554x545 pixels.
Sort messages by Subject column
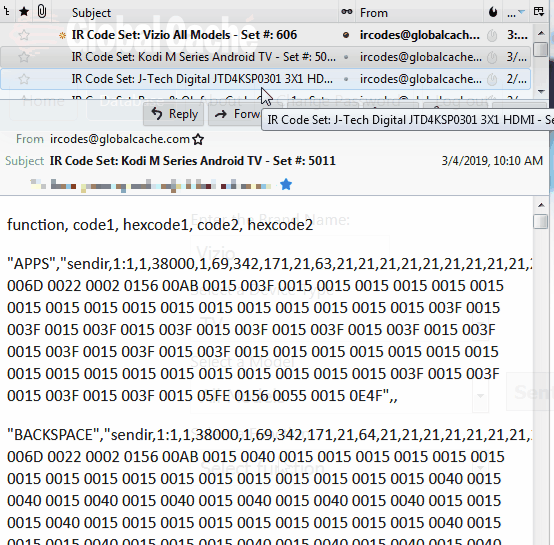pos(91,13)
